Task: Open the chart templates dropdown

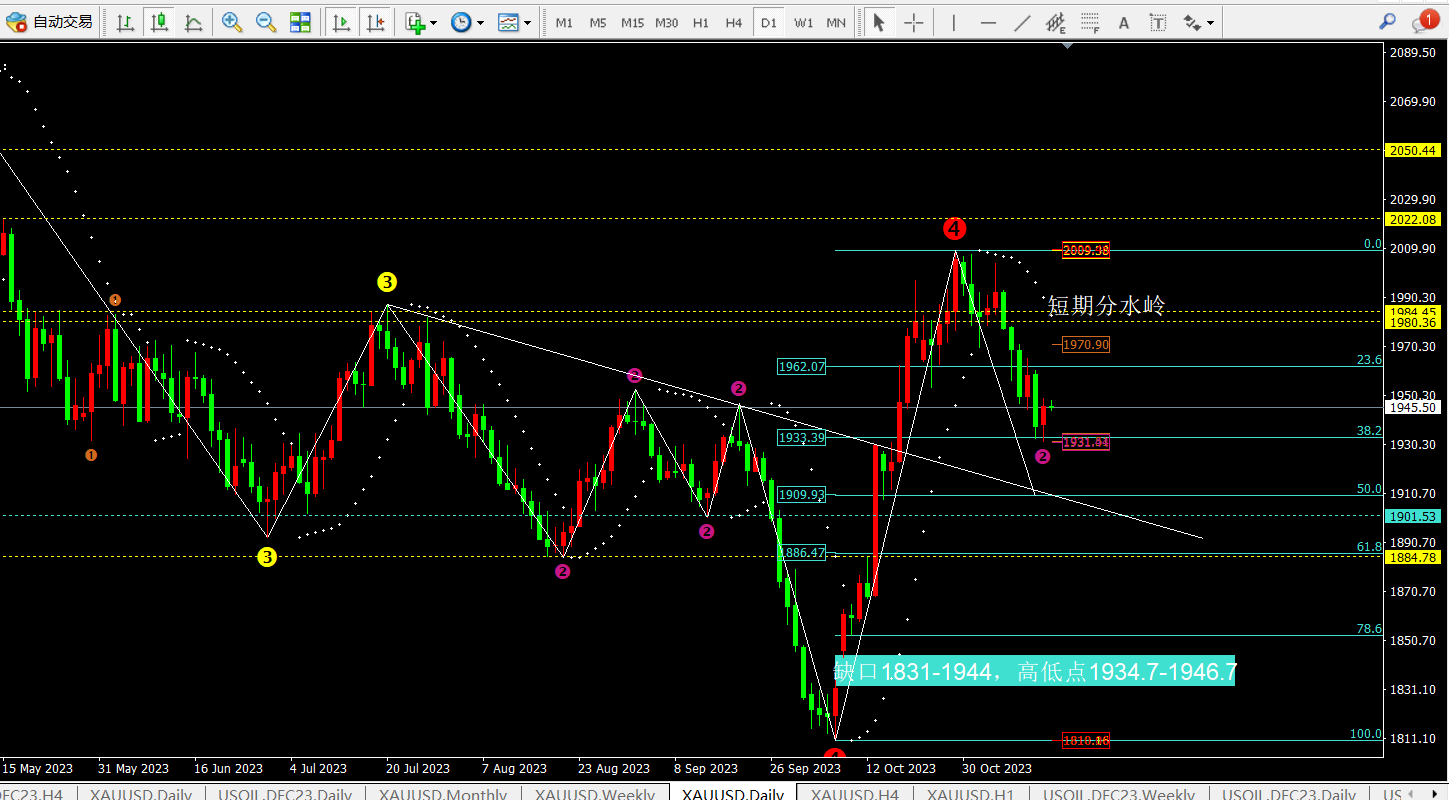Action: (x=514, y=22)
